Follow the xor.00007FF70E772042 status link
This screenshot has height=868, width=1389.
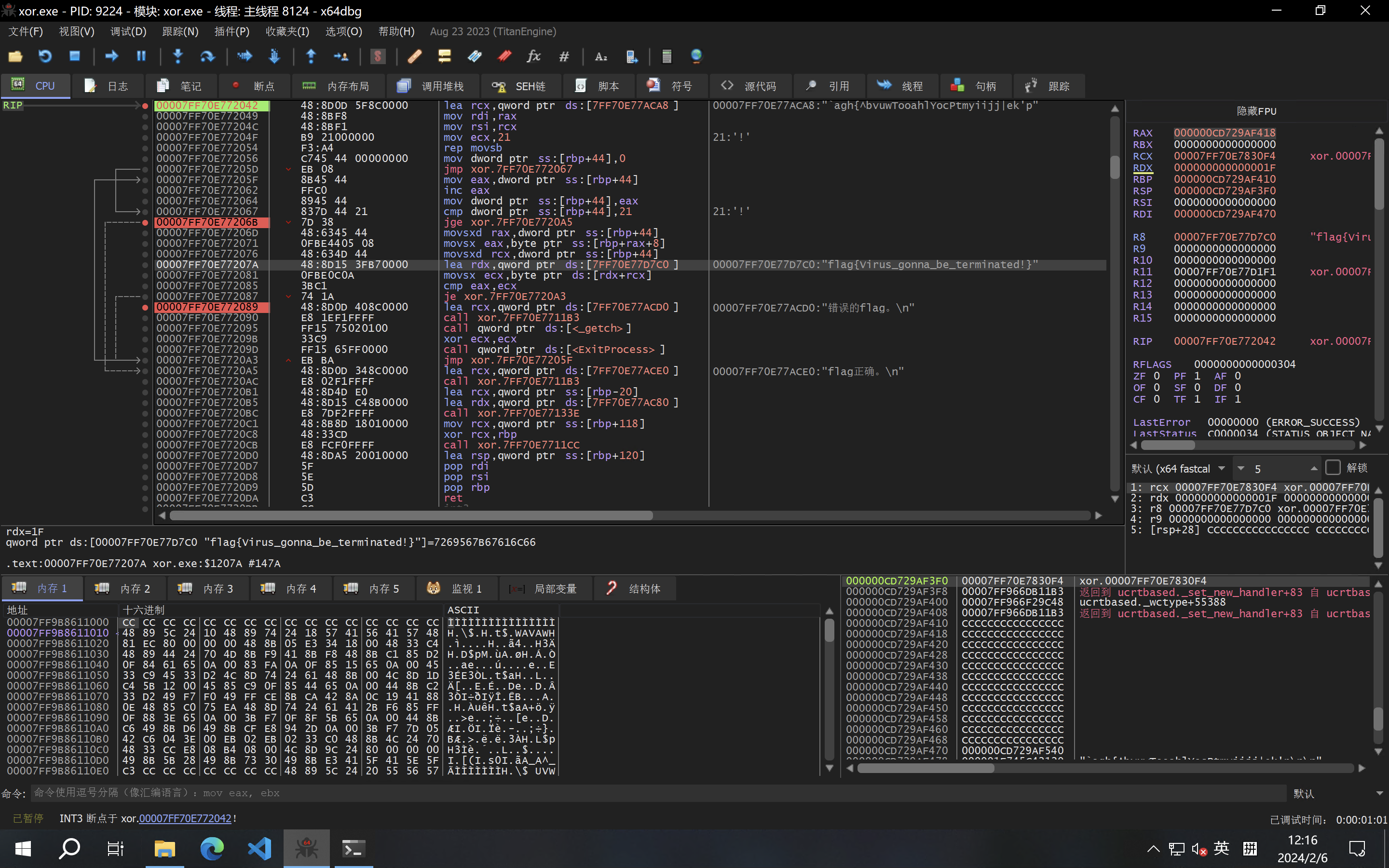click(x=185, y=819)
